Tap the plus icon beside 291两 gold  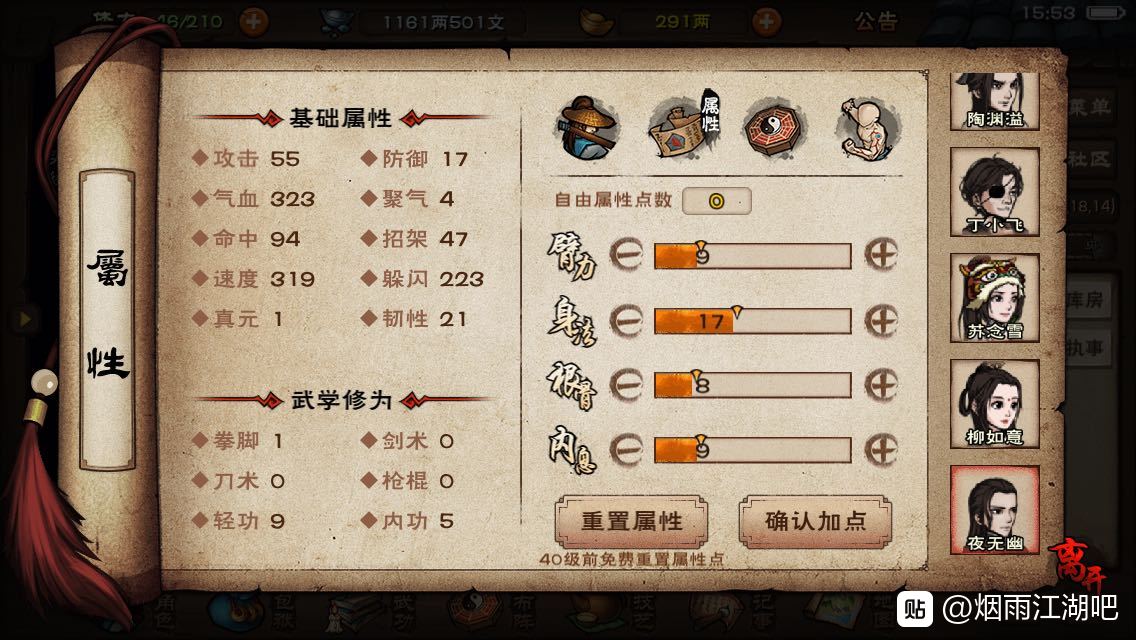click(766, 22)
